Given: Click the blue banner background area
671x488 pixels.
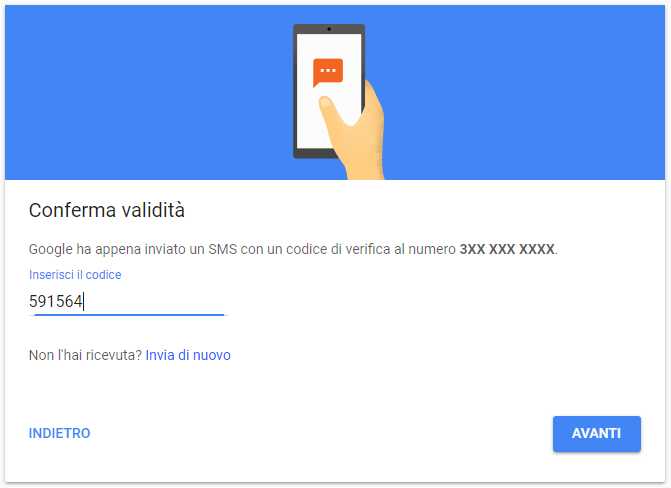Looking at the screenshot, I should [128, 92].
